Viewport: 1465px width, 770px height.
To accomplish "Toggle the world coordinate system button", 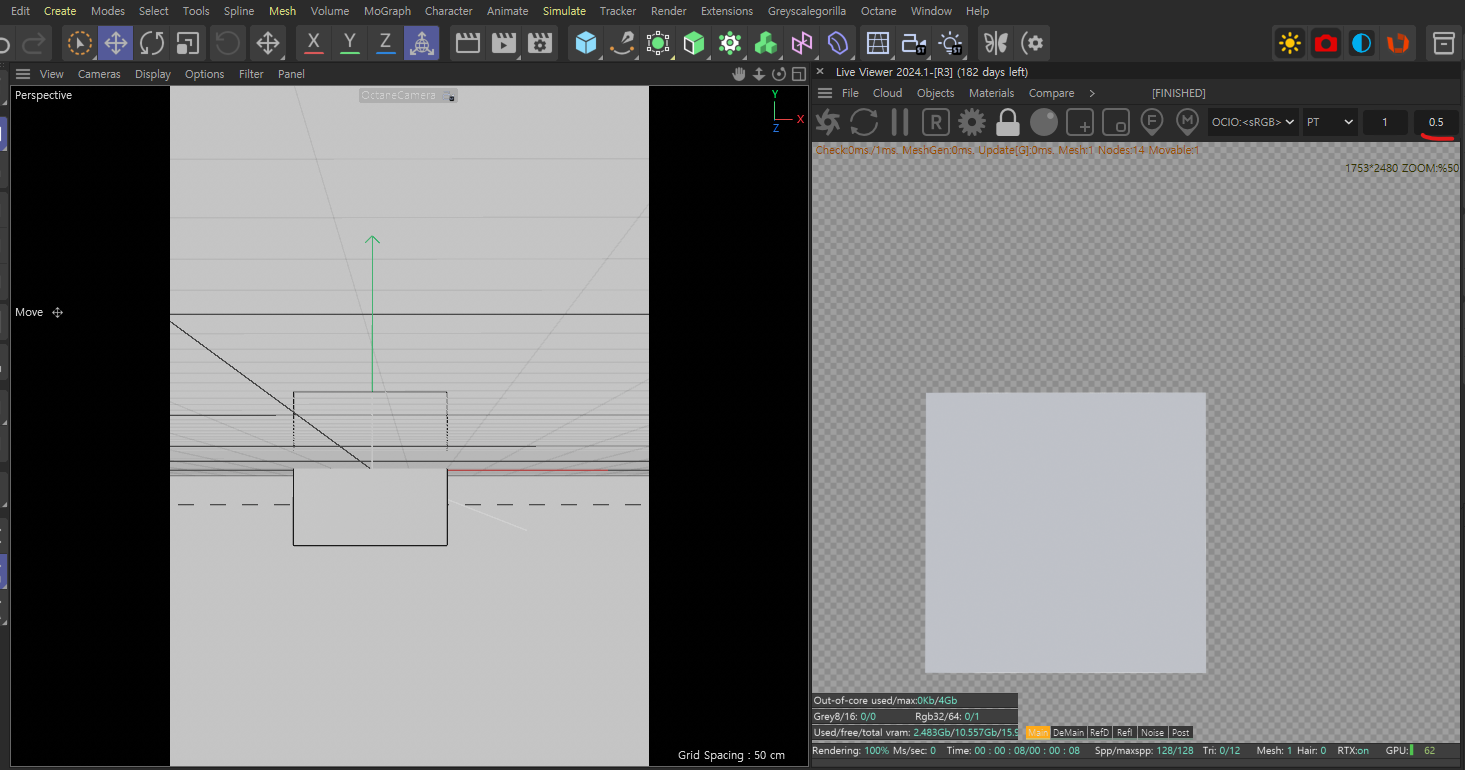I will [x=421, y=43].
